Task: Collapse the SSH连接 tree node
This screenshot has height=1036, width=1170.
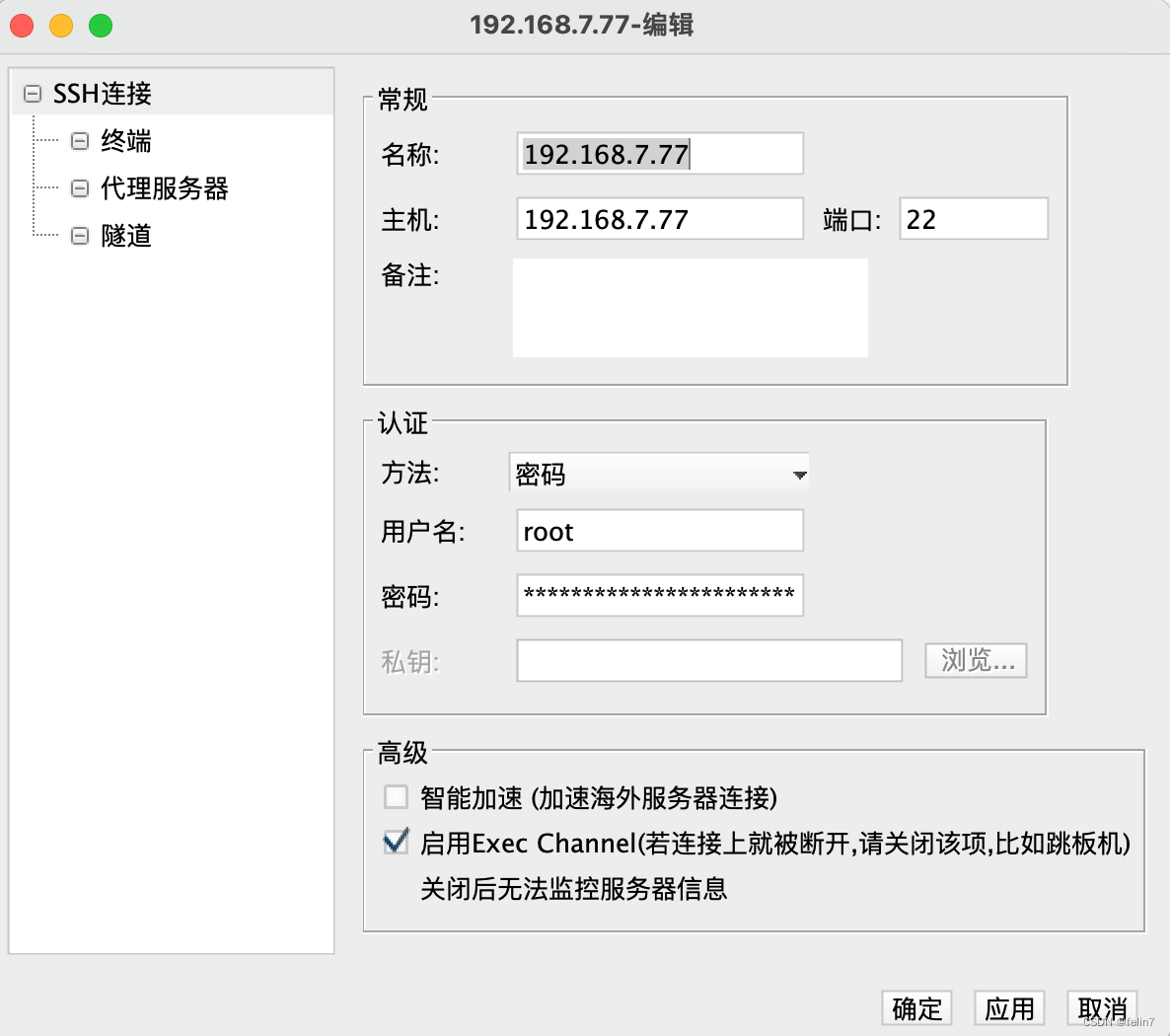Action: 33,94
